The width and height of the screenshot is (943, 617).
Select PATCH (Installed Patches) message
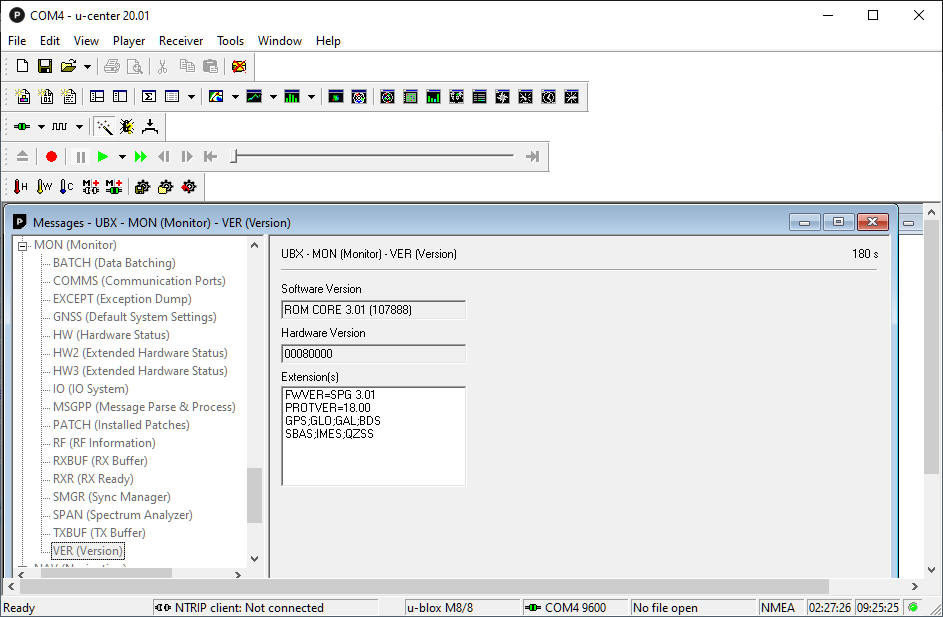tap(121, 425)
